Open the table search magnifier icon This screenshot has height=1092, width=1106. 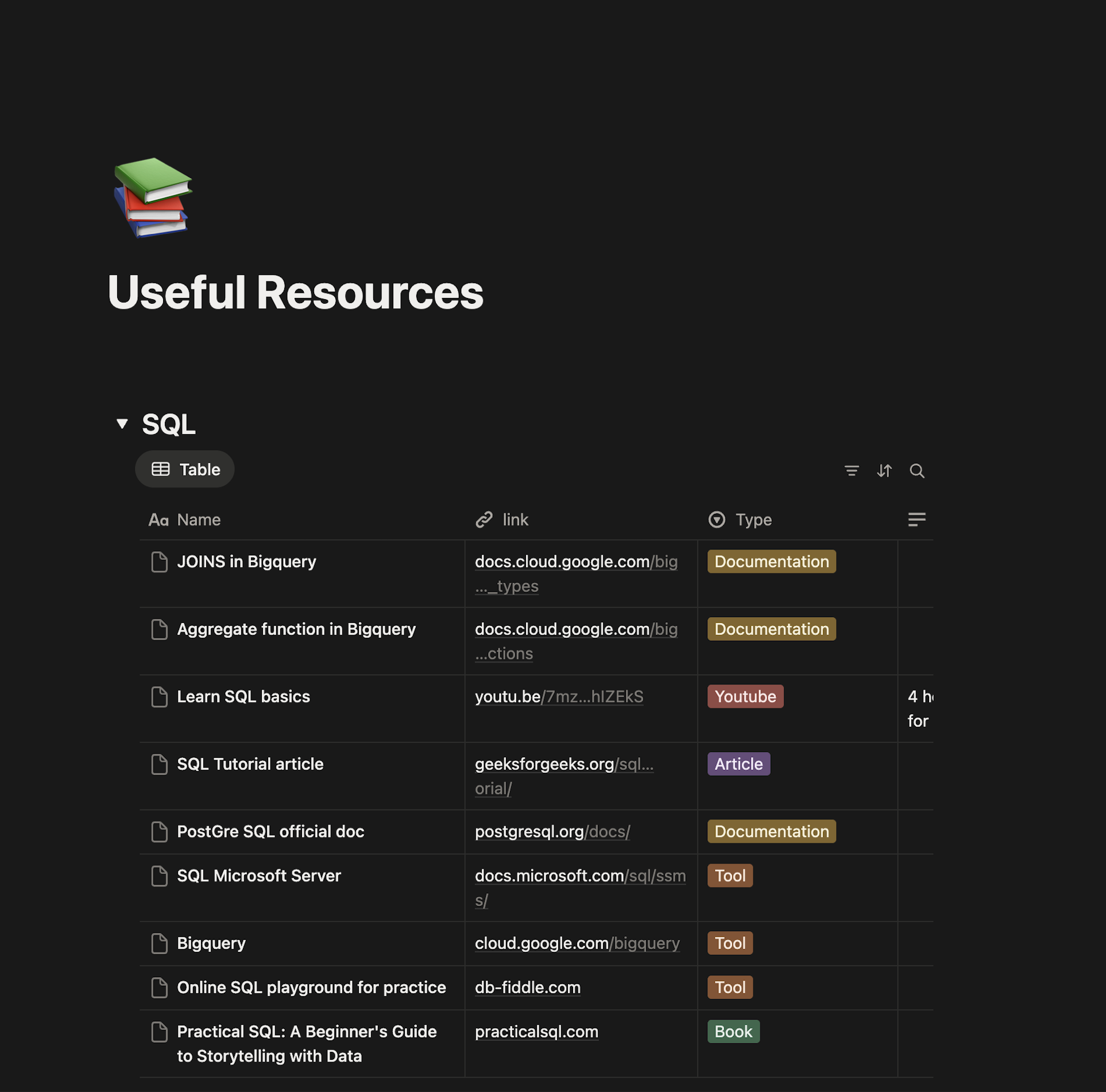pos(916,471)
